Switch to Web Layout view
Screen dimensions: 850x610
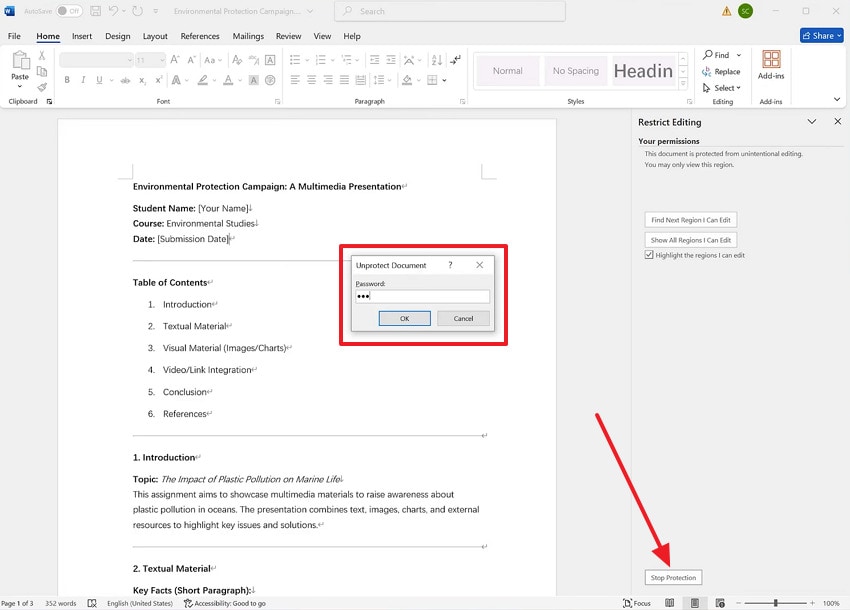pos(720,603)
